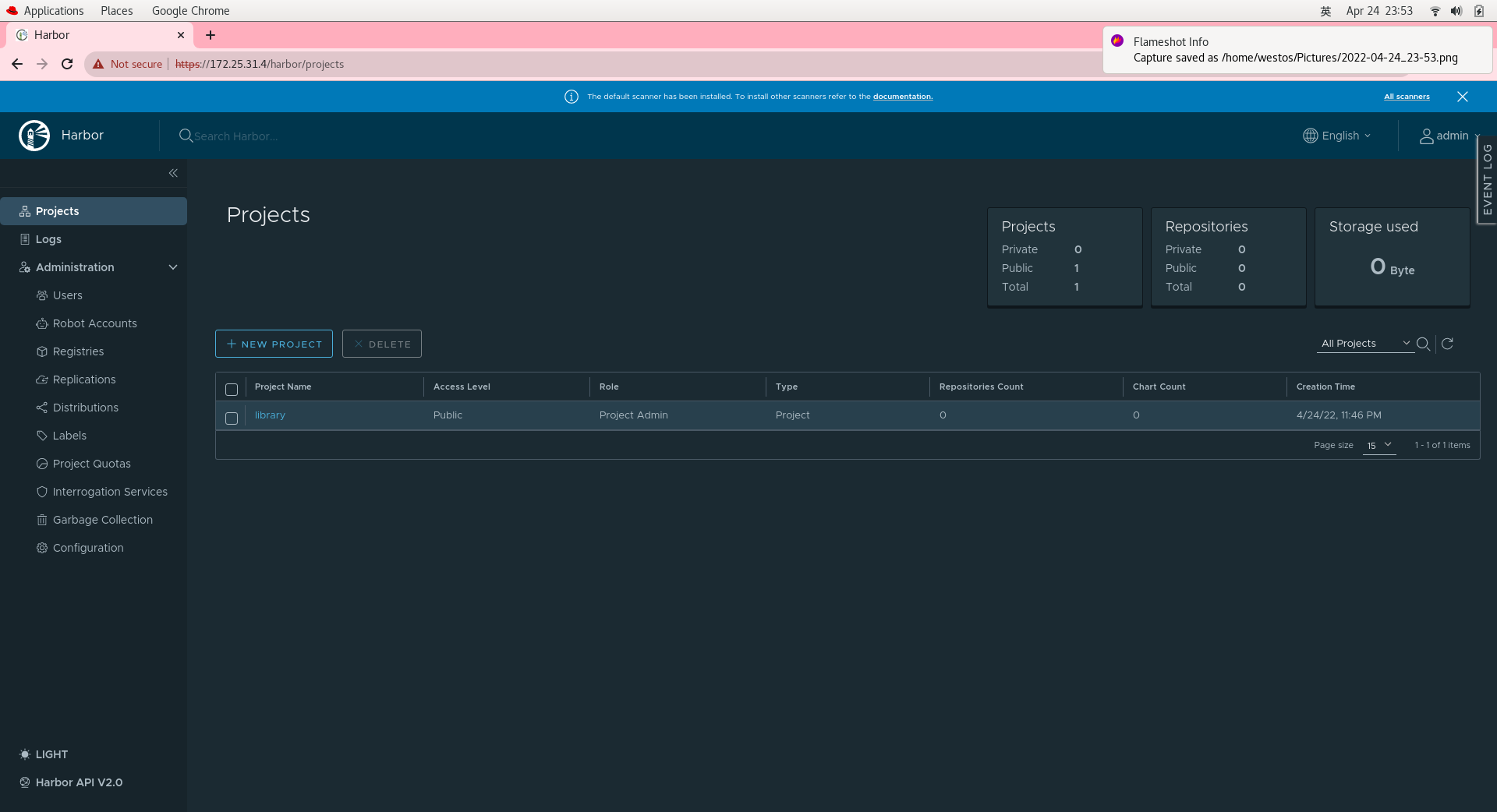This screenshot has width=1497, height=812.
Task: Refresh the projects list
Action: click(1447, 344)
